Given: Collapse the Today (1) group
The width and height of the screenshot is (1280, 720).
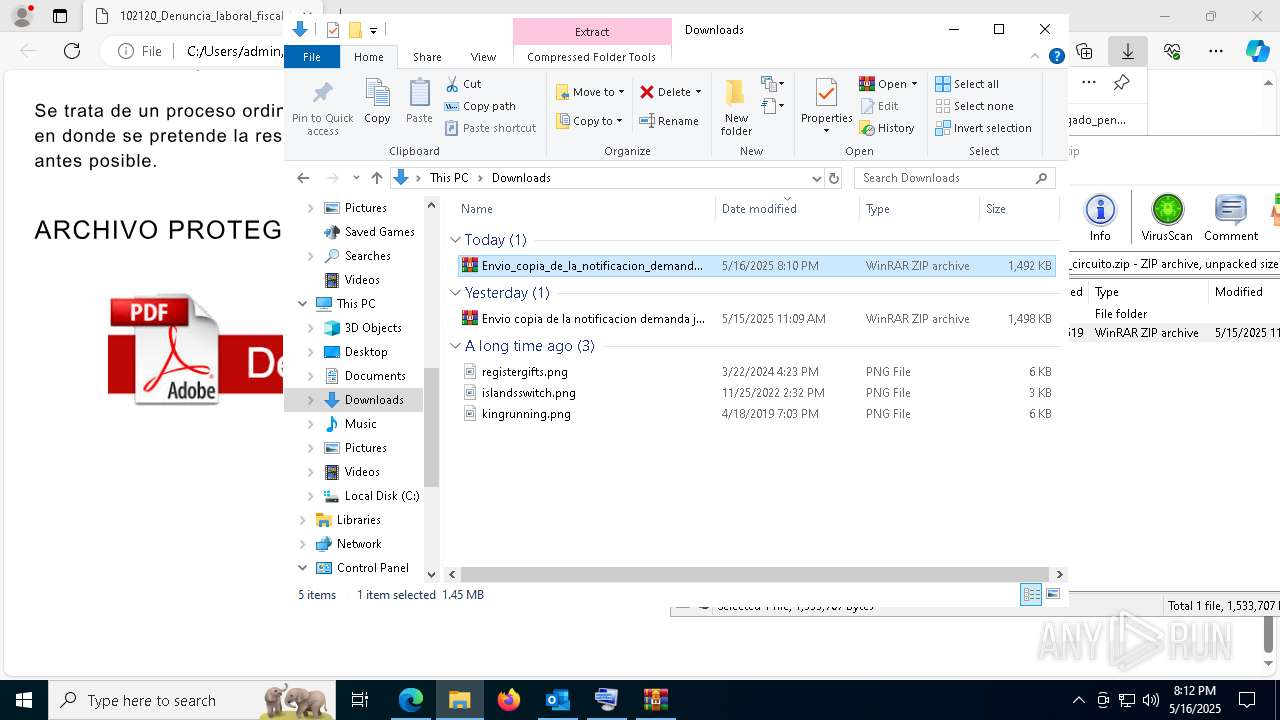Looking at the screenshot, I should [x=455, y=240].
